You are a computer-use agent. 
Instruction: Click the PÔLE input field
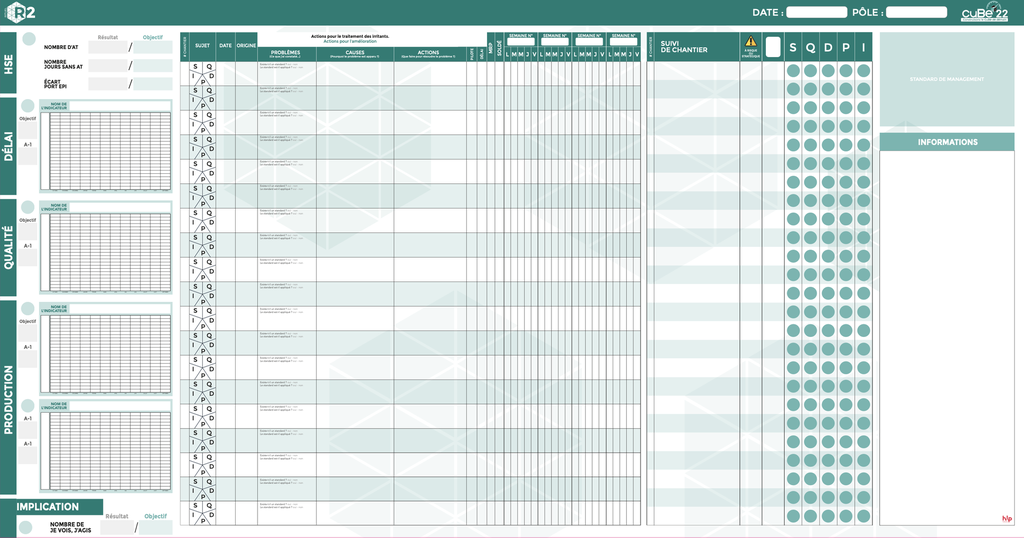916,13
